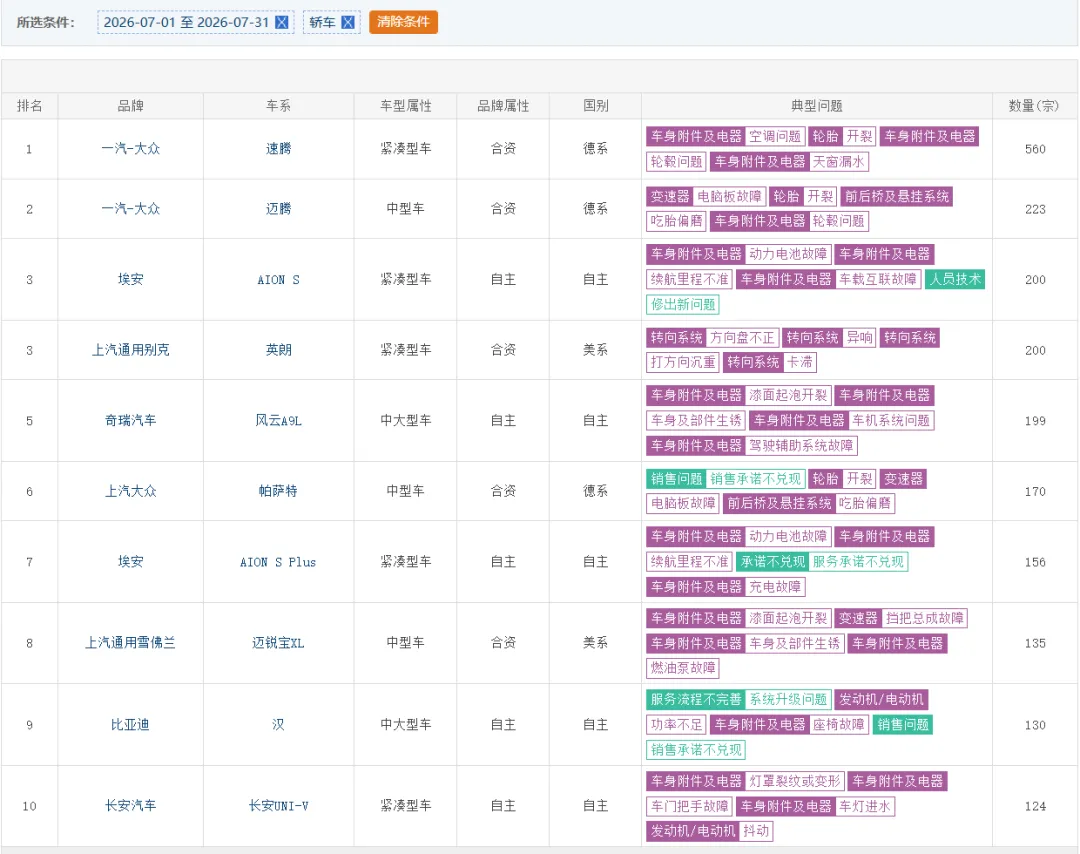Click the complaint count 223

tap(1035, 209)
